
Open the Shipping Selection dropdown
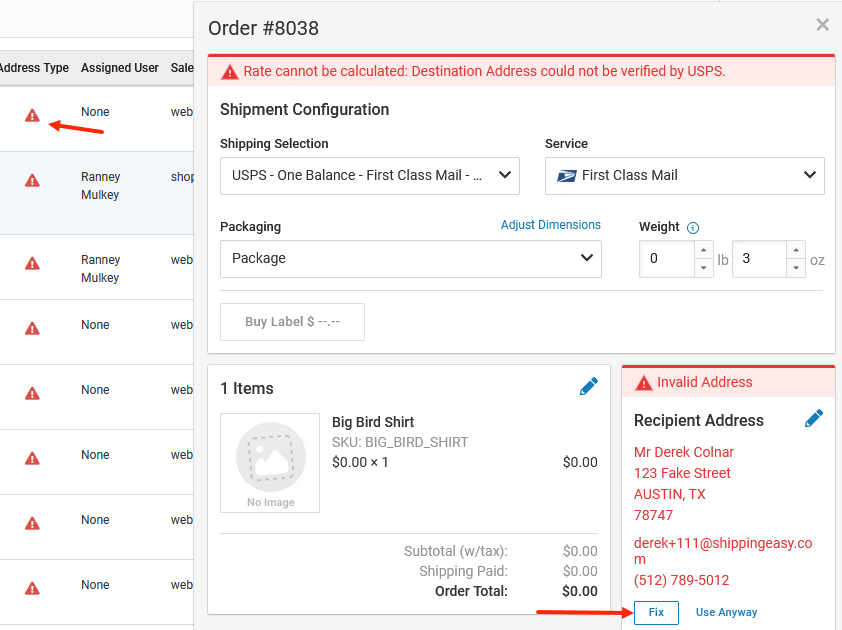coord(369,176)
